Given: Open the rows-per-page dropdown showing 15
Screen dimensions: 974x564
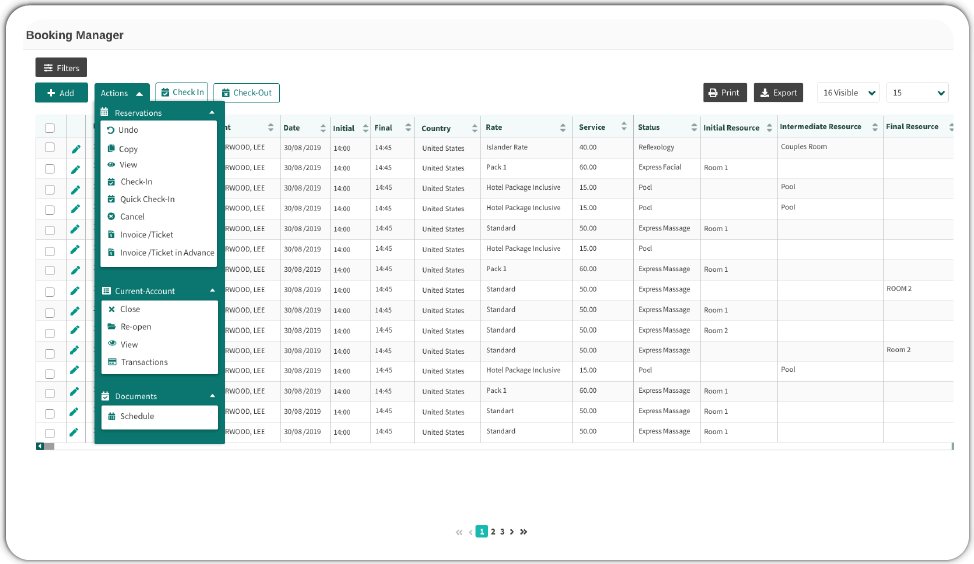Looking at the screenshot, I should tap(917, 93).
